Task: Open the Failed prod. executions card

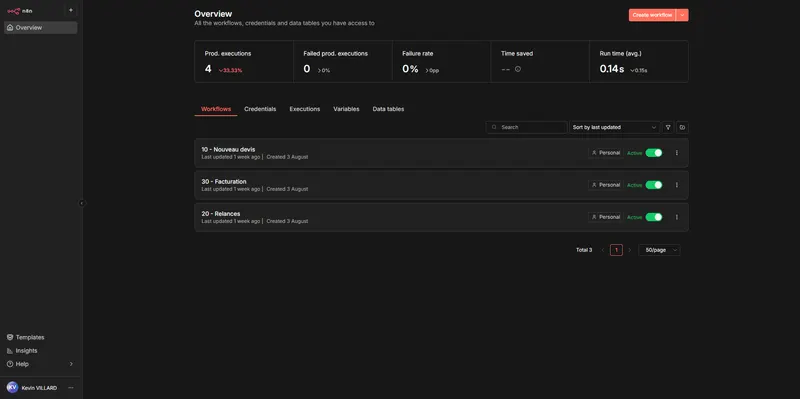Action: pos(343,62)
